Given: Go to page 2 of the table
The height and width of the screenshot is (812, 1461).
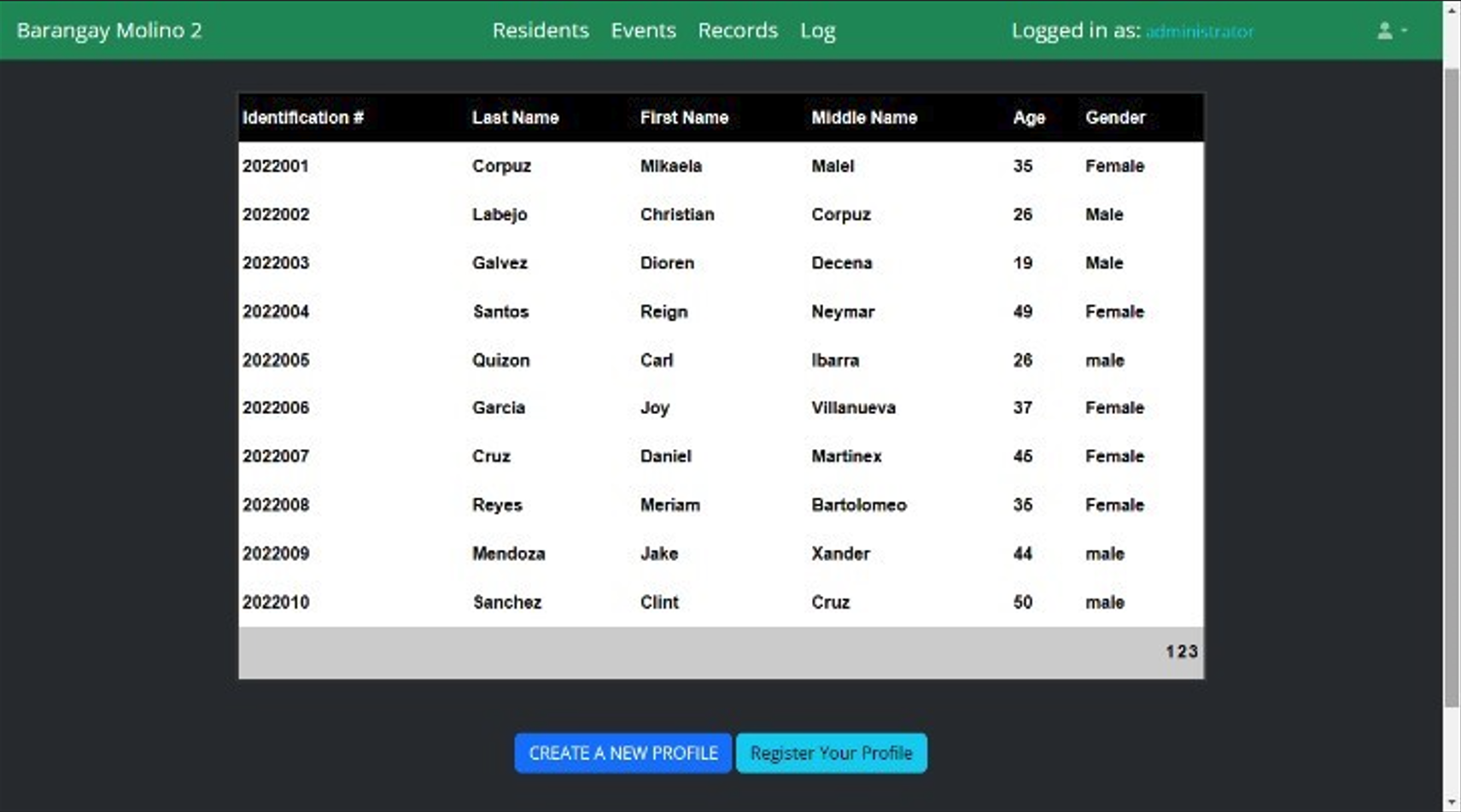Looking at the screenshot, I should [1182, 651].
